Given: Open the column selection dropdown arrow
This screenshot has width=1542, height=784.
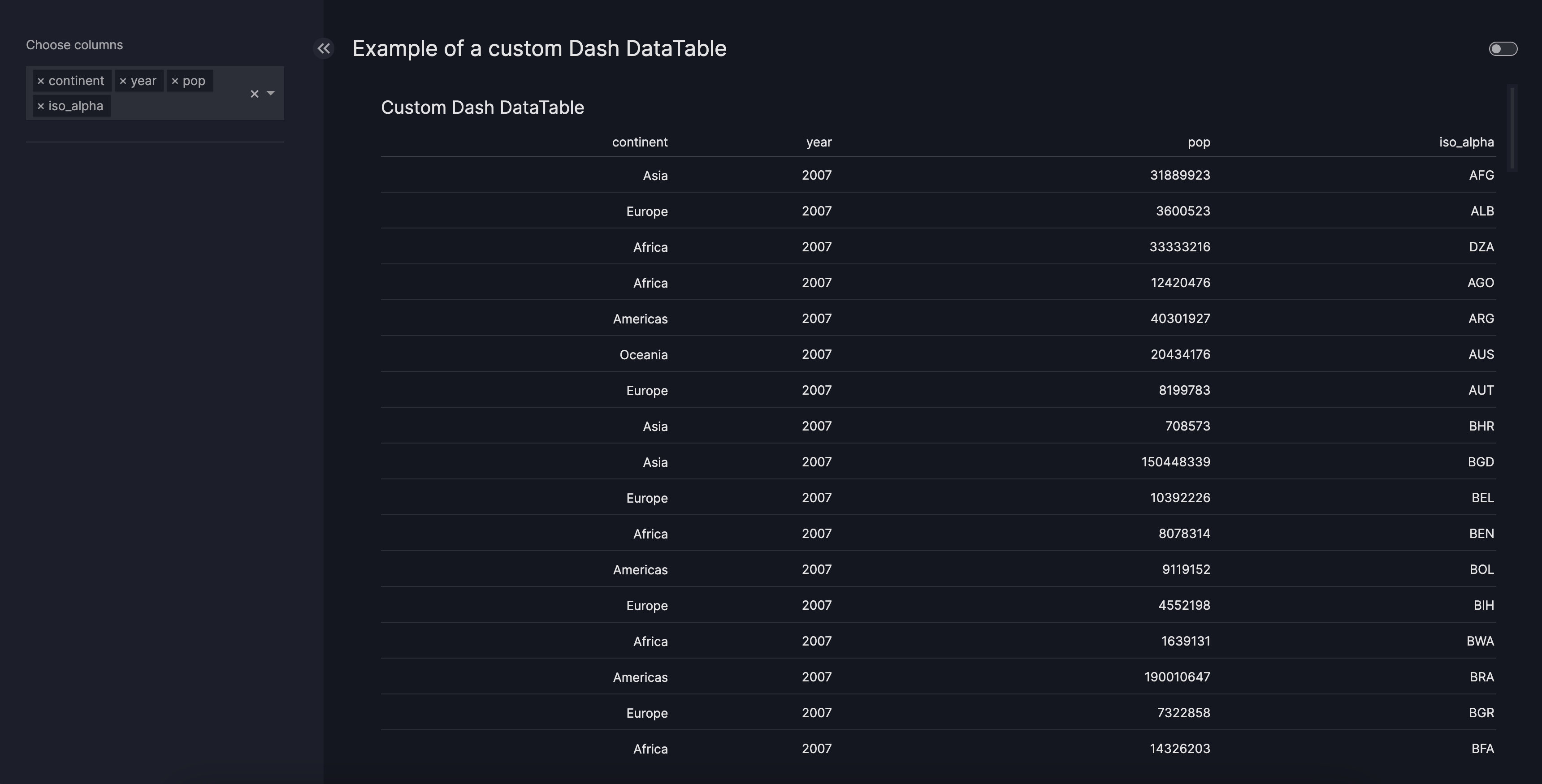Looking at the screenshot, I should (x=271, y=93).
